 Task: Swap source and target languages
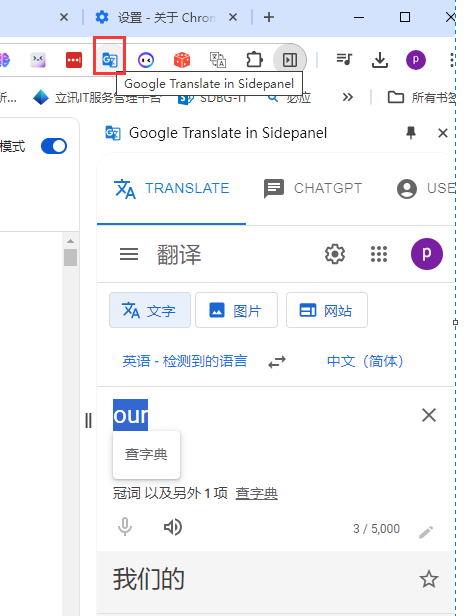277,361
